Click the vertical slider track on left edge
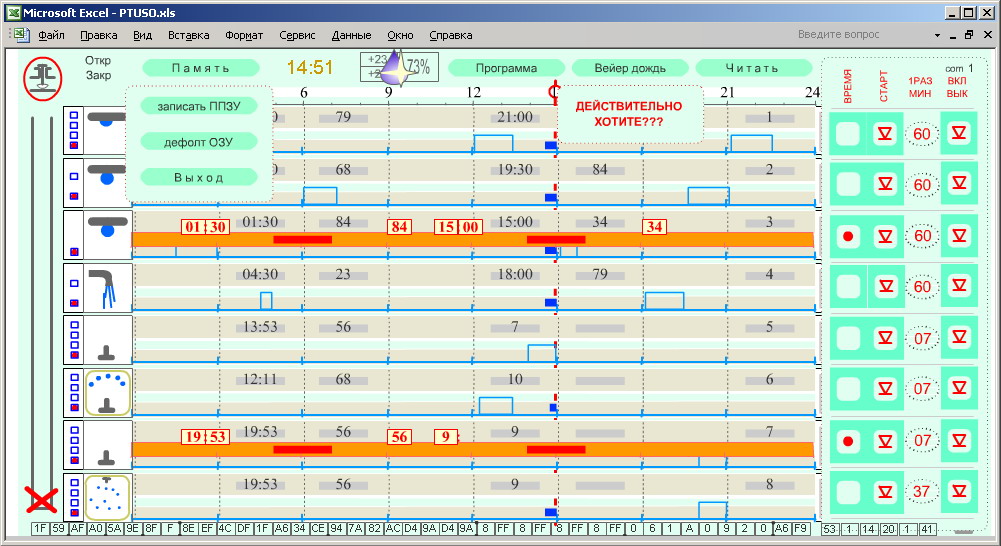The image size is (1001, 546). point(34,300)
